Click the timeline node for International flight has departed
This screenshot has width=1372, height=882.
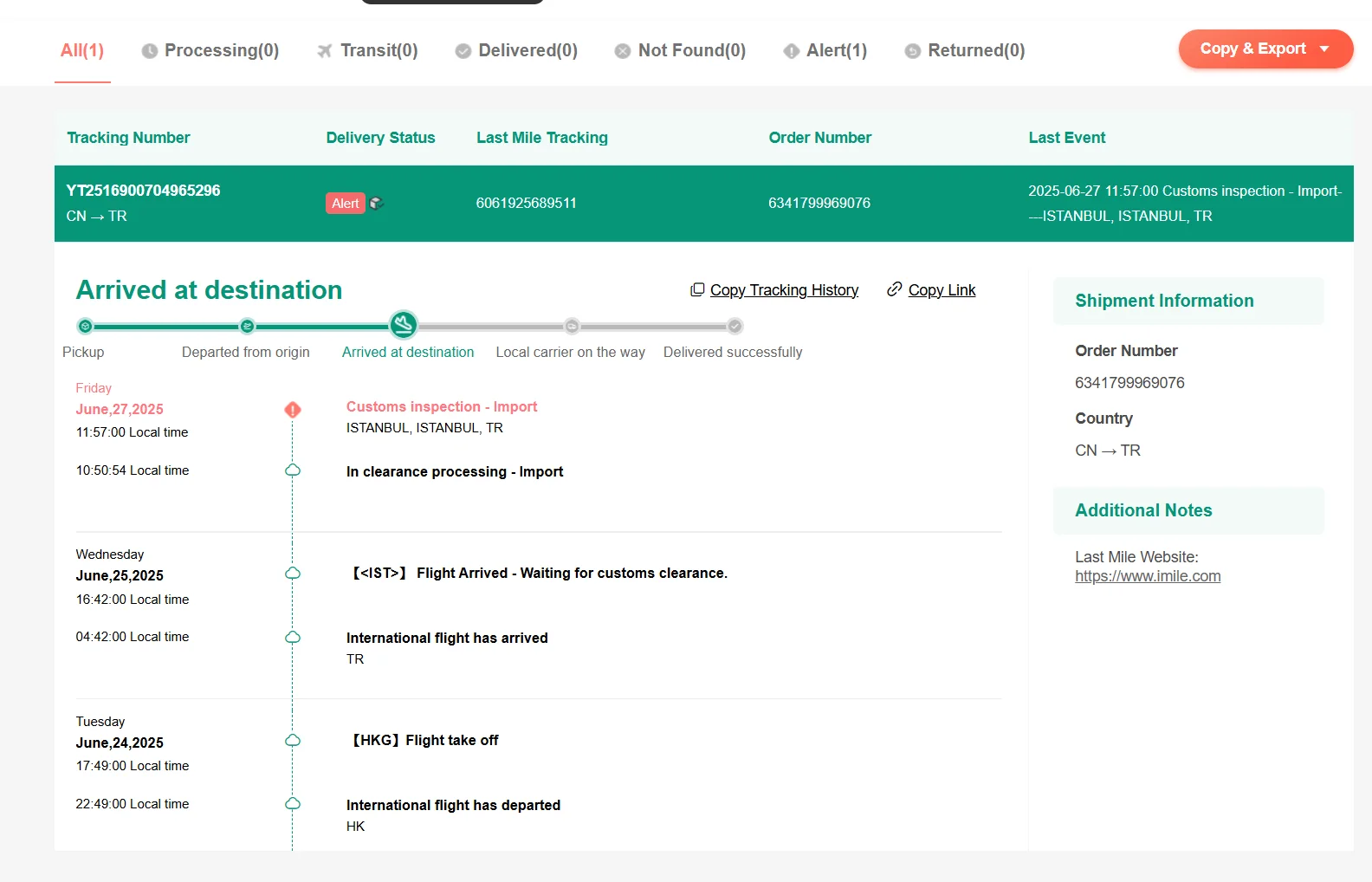(293, 804)
